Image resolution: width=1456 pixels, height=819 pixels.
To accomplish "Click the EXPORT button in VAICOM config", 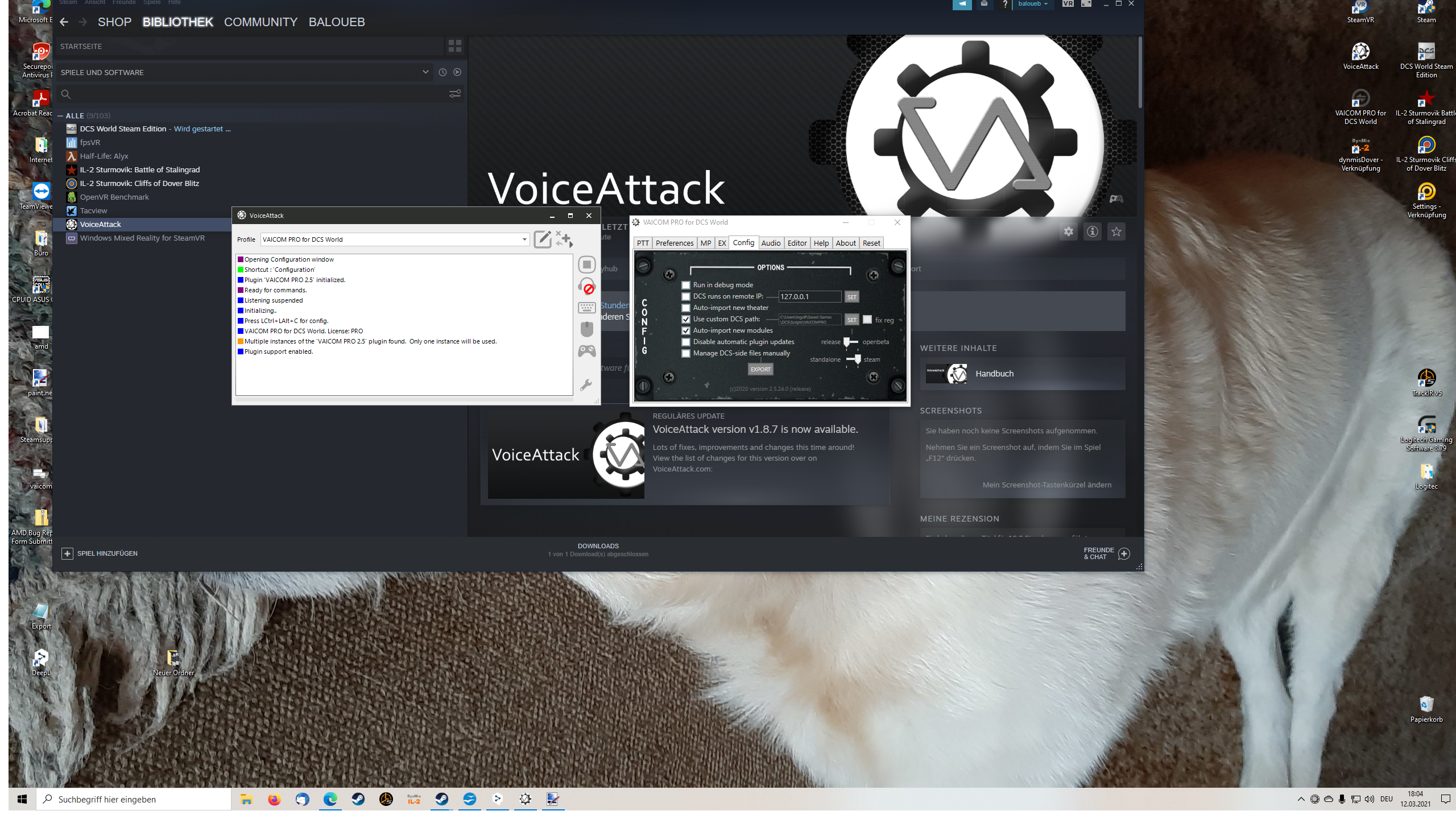I will (x=760, y=369).
